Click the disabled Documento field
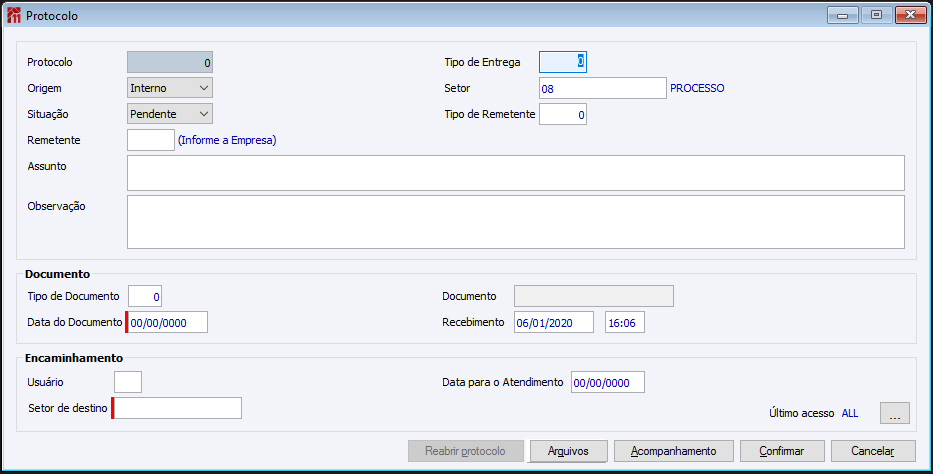 (594, 296)
